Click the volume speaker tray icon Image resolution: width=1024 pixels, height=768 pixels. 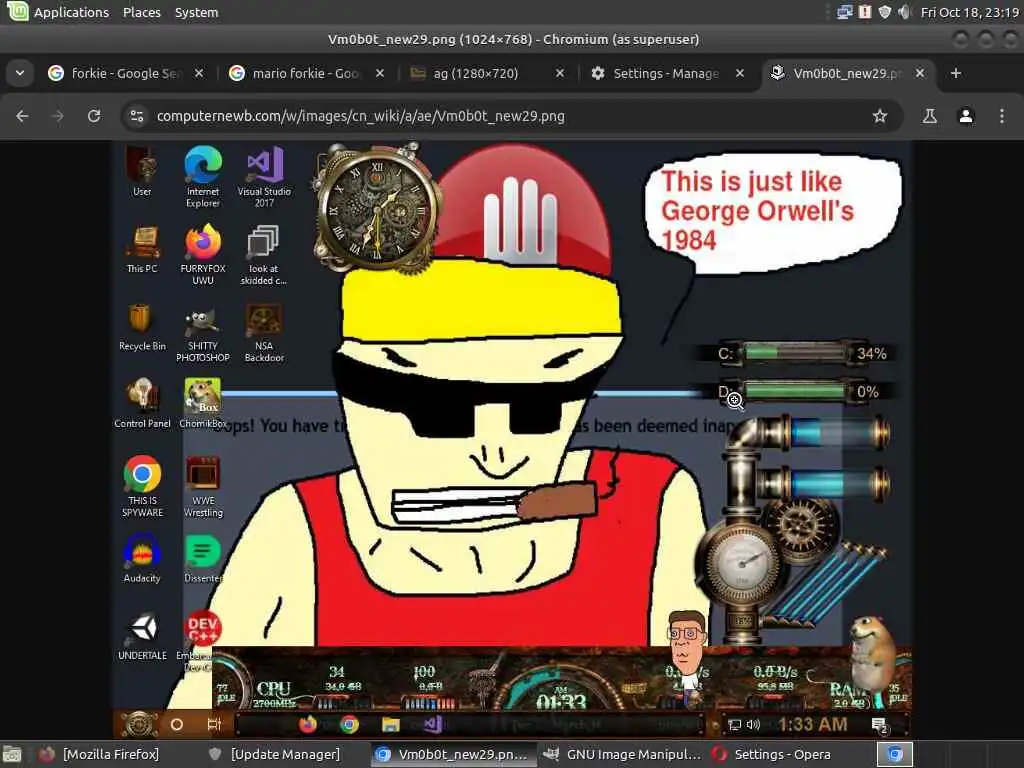[x=904, y=12]
